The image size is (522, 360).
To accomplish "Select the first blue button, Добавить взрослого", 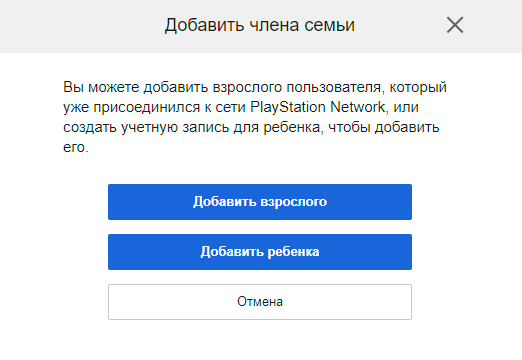I will 260,202.
